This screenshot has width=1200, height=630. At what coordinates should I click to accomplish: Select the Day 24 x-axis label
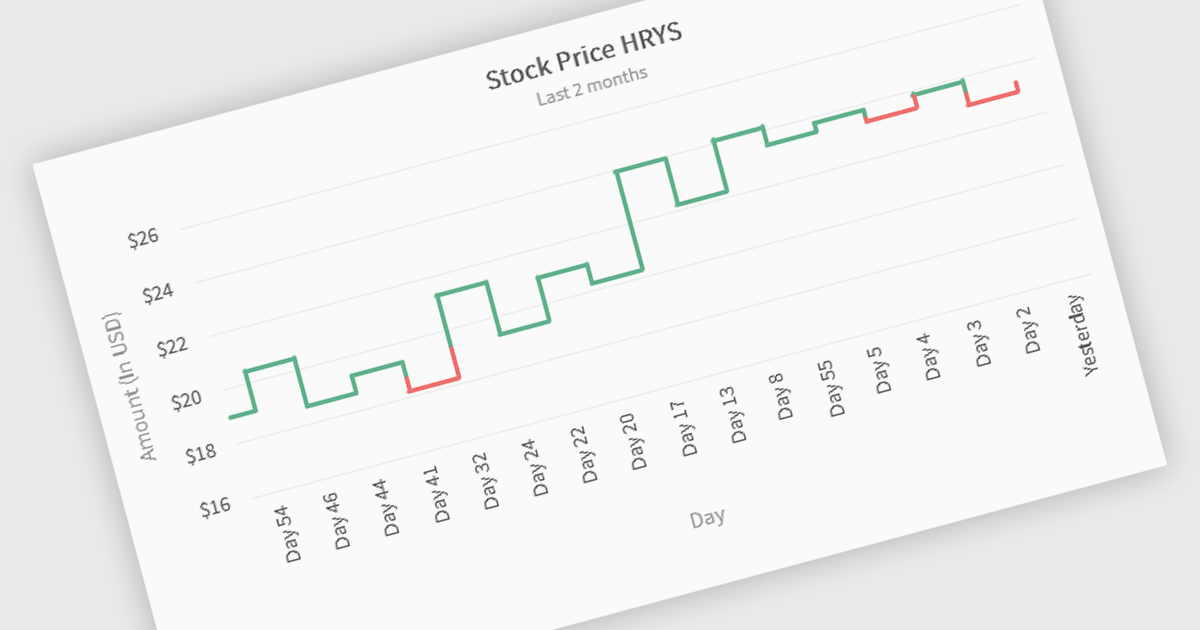pos(537,468)
